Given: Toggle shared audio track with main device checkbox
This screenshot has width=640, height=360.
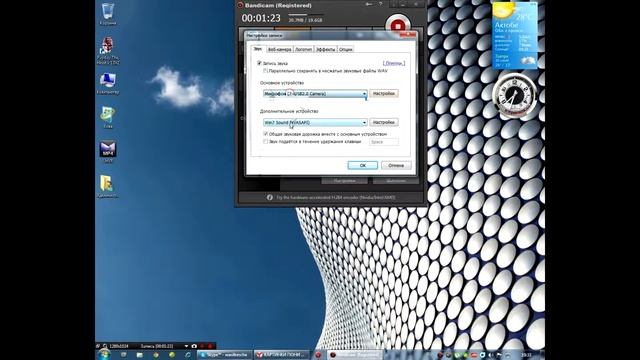Looking at the screenshot, I should pyautogui.click(x=265, y=134).
